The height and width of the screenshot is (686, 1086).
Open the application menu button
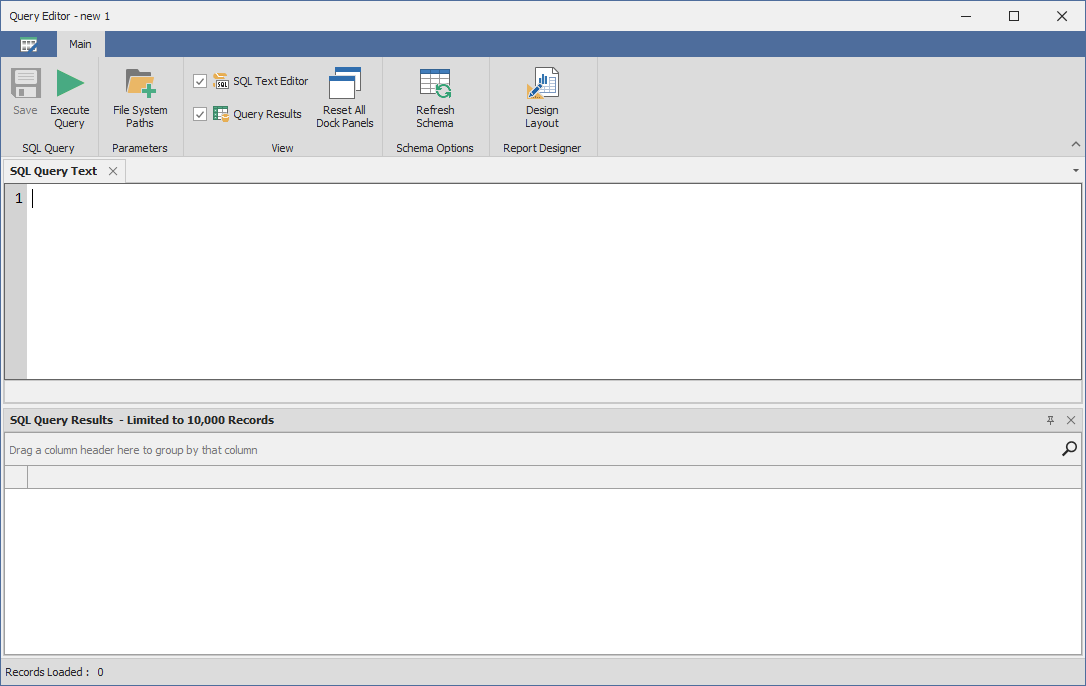coord(29,44)
